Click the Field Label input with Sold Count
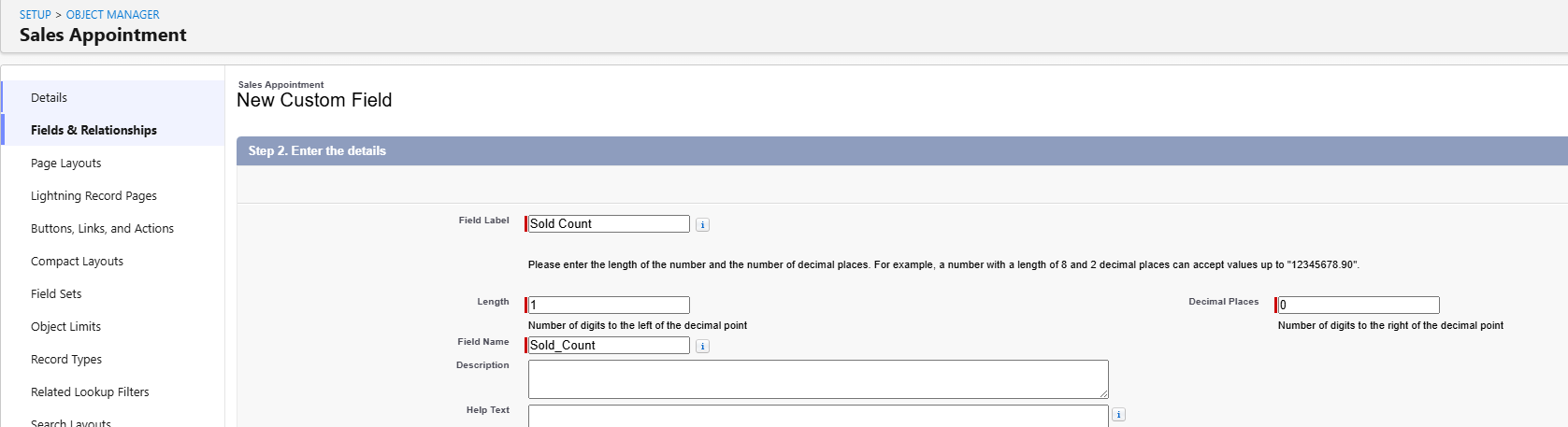The width and height of the screenshot is (1568, 427). 609,224
